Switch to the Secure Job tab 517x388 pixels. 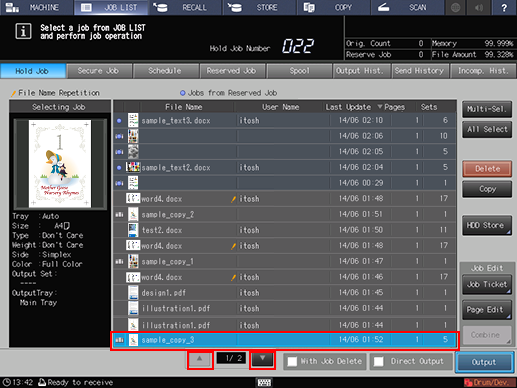pos(99,71)
